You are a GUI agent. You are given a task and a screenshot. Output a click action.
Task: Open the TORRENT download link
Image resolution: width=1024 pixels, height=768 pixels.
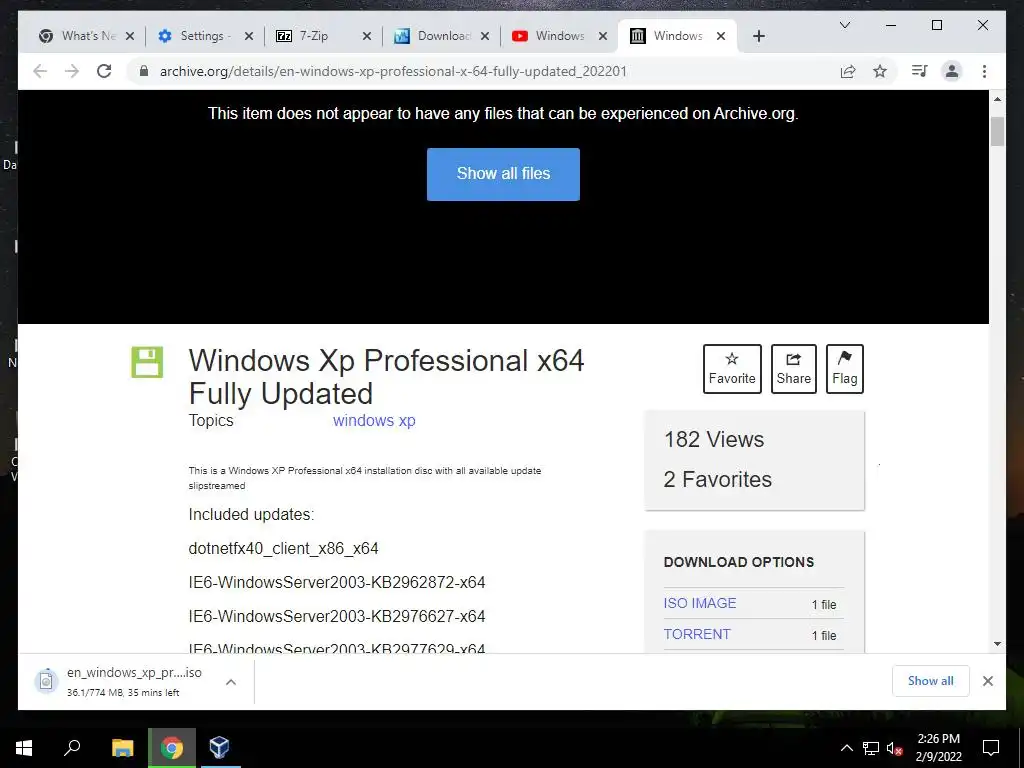click(697, 634)
